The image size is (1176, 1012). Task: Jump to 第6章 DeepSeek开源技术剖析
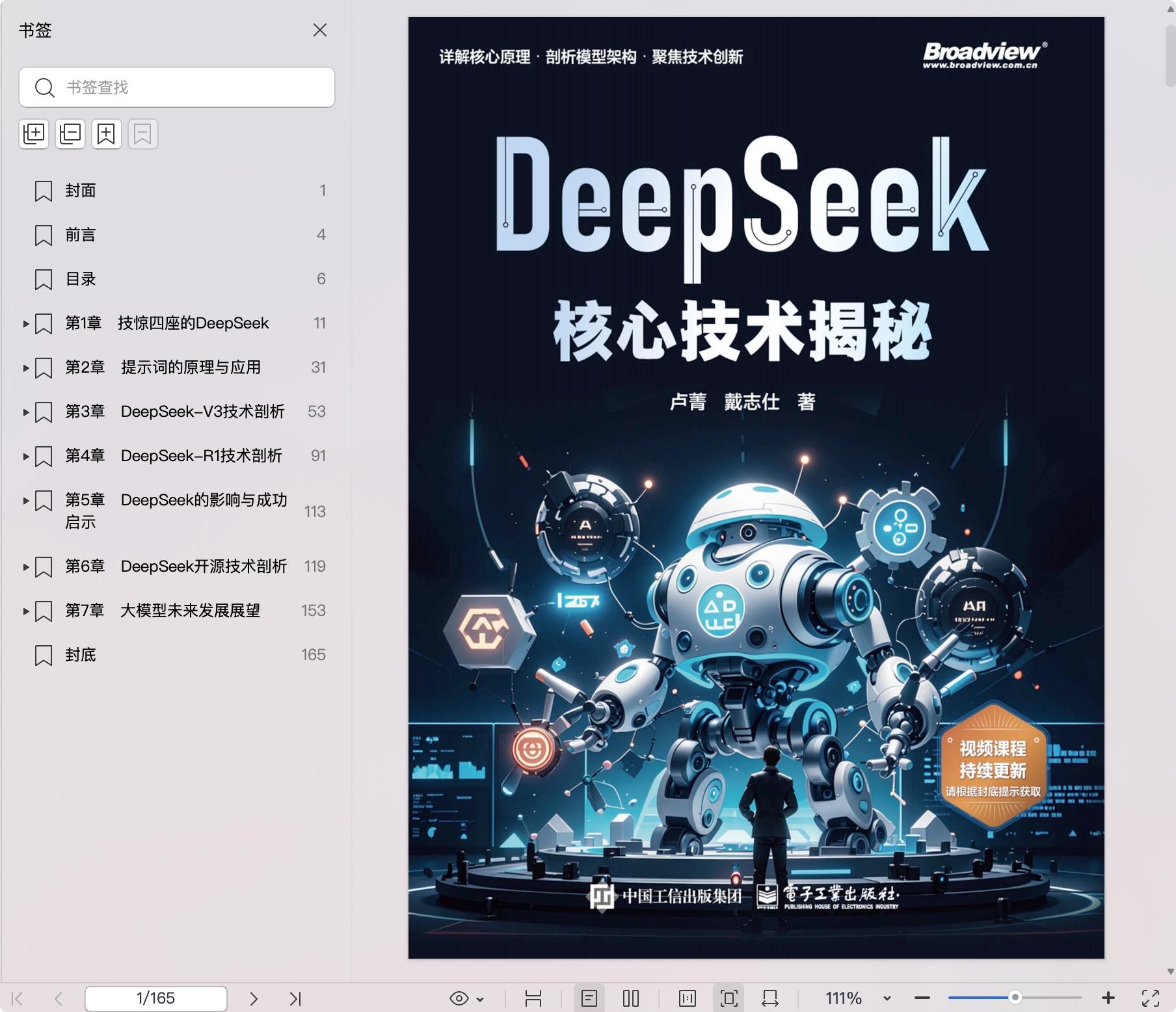176,566
